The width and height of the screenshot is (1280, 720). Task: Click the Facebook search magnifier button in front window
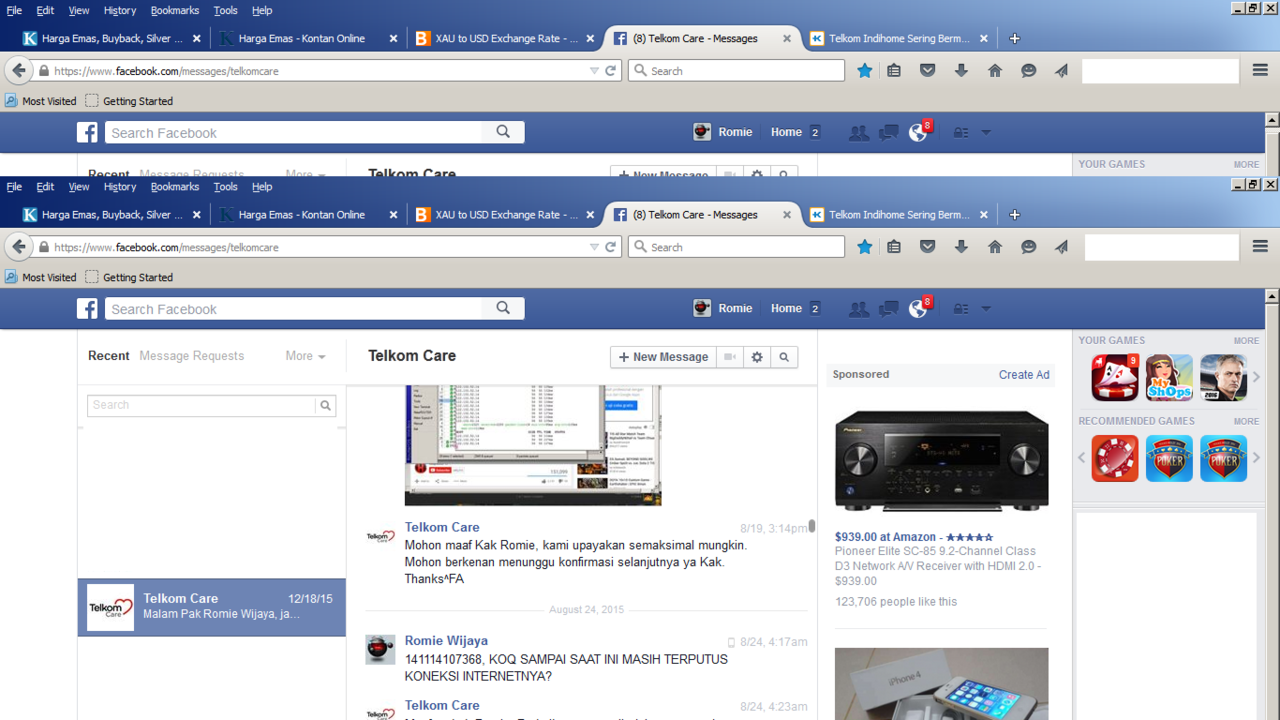(503, 308)
